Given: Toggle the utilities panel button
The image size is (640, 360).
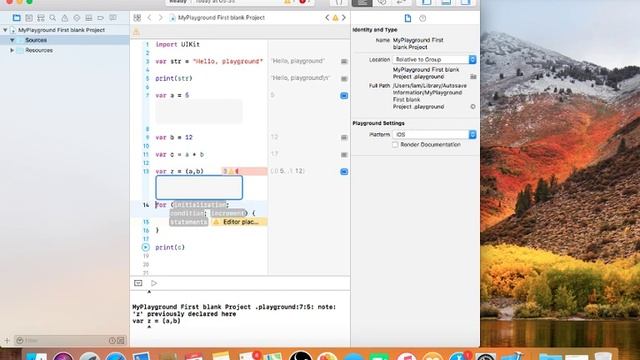Looking at the screenshot, I should (x=466, y=2).
